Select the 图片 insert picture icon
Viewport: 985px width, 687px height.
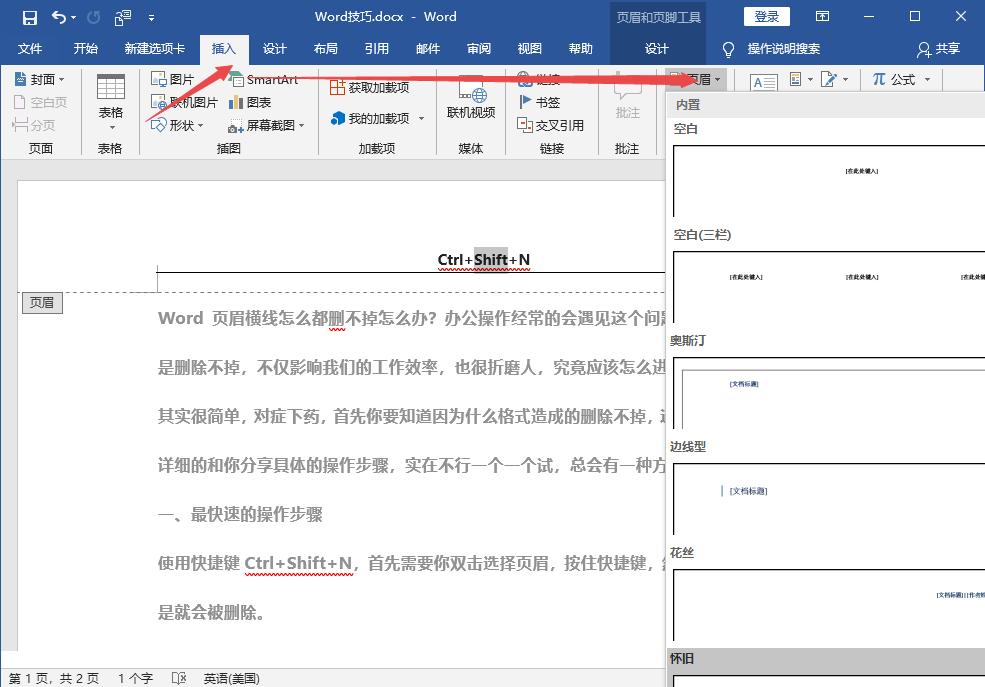(170, 80)
